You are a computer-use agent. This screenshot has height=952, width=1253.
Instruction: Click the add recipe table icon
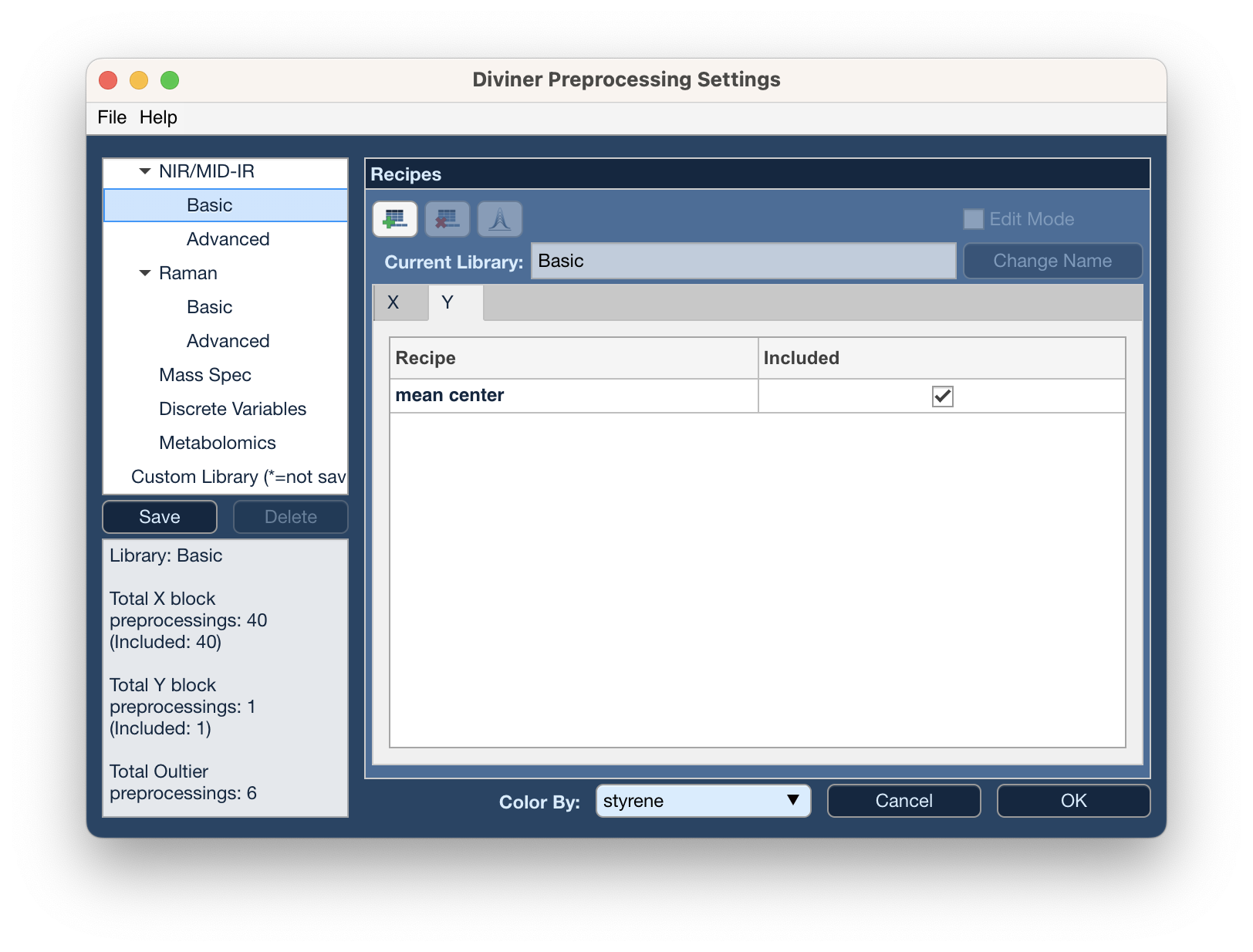[395, 219]
